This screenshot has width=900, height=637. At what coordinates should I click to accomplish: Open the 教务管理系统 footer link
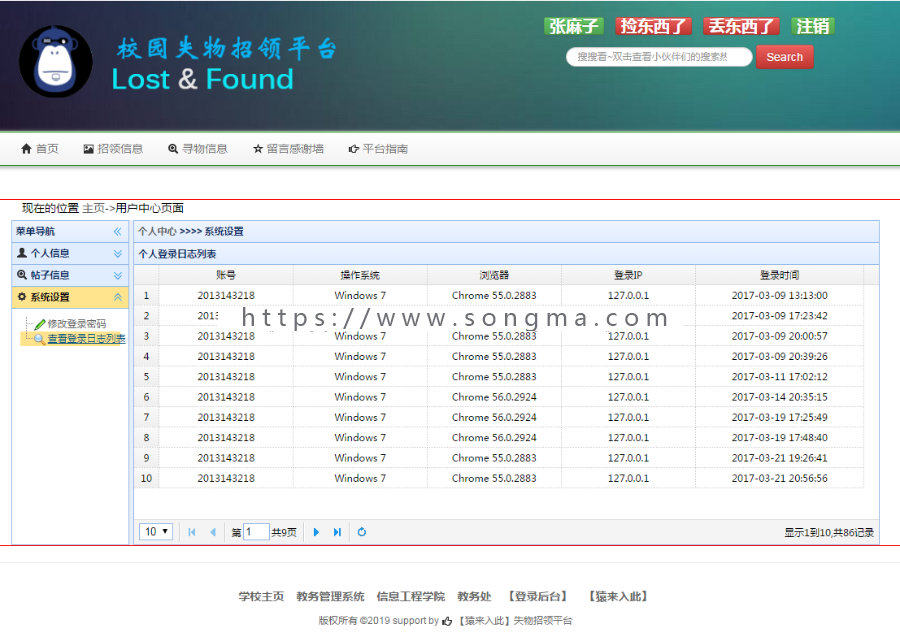tap(330, 596)
